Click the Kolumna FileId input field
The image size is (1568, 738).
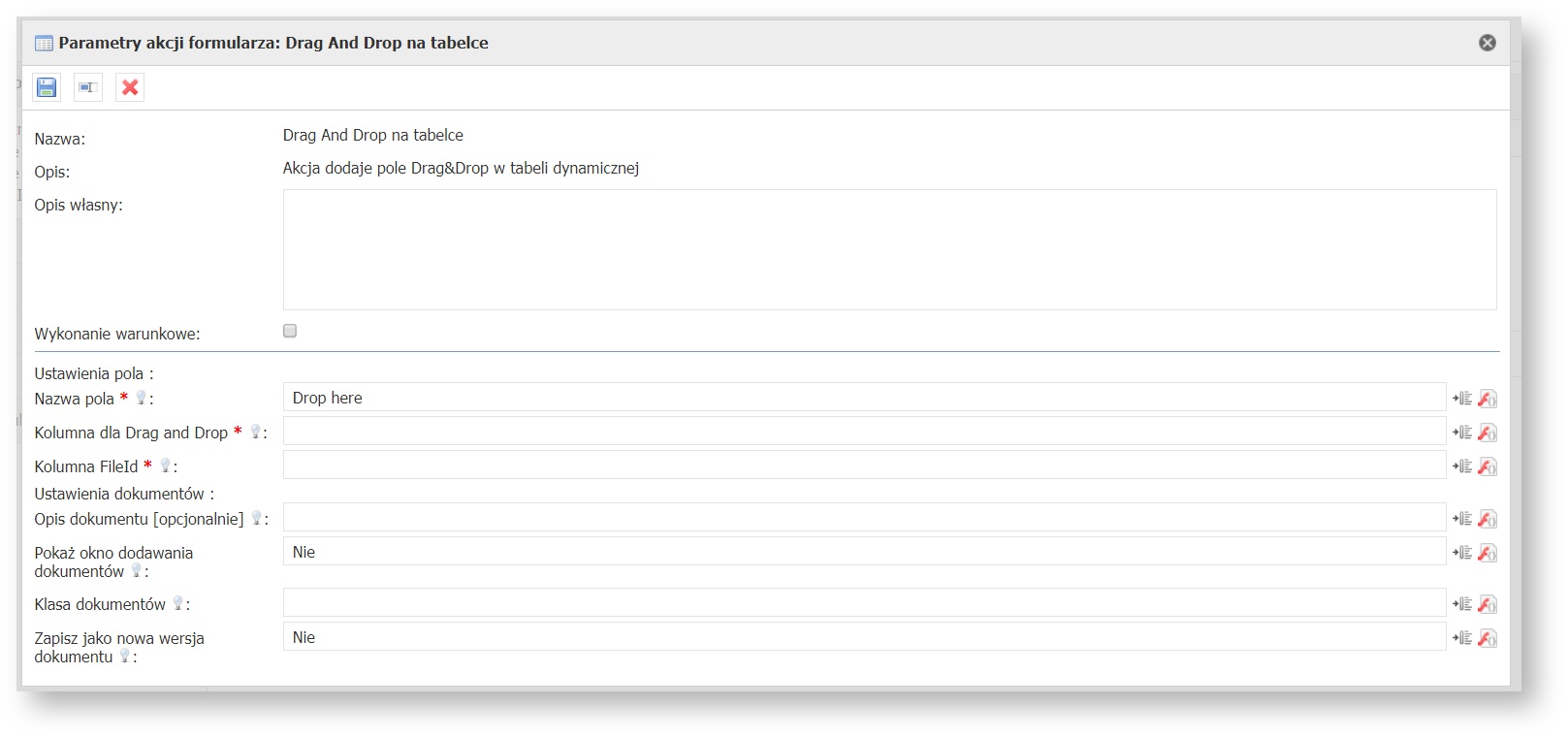(863, 465)
